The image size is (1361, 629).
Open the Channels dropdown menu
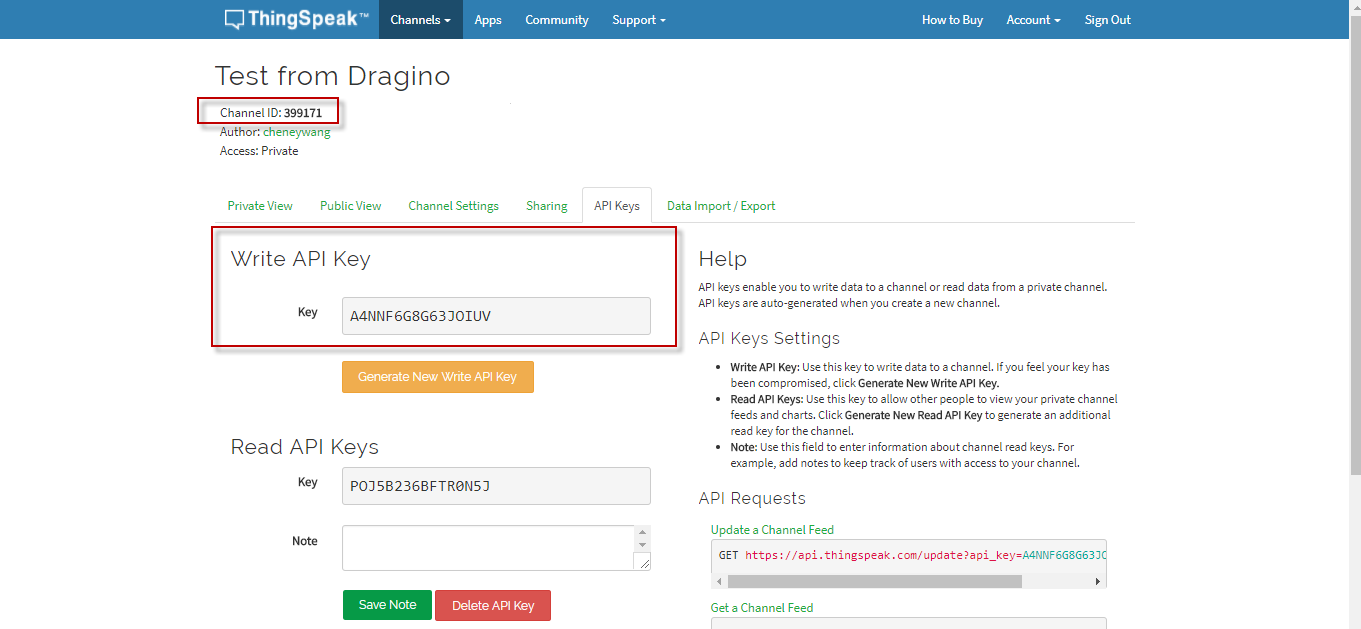tap(420, 20)
